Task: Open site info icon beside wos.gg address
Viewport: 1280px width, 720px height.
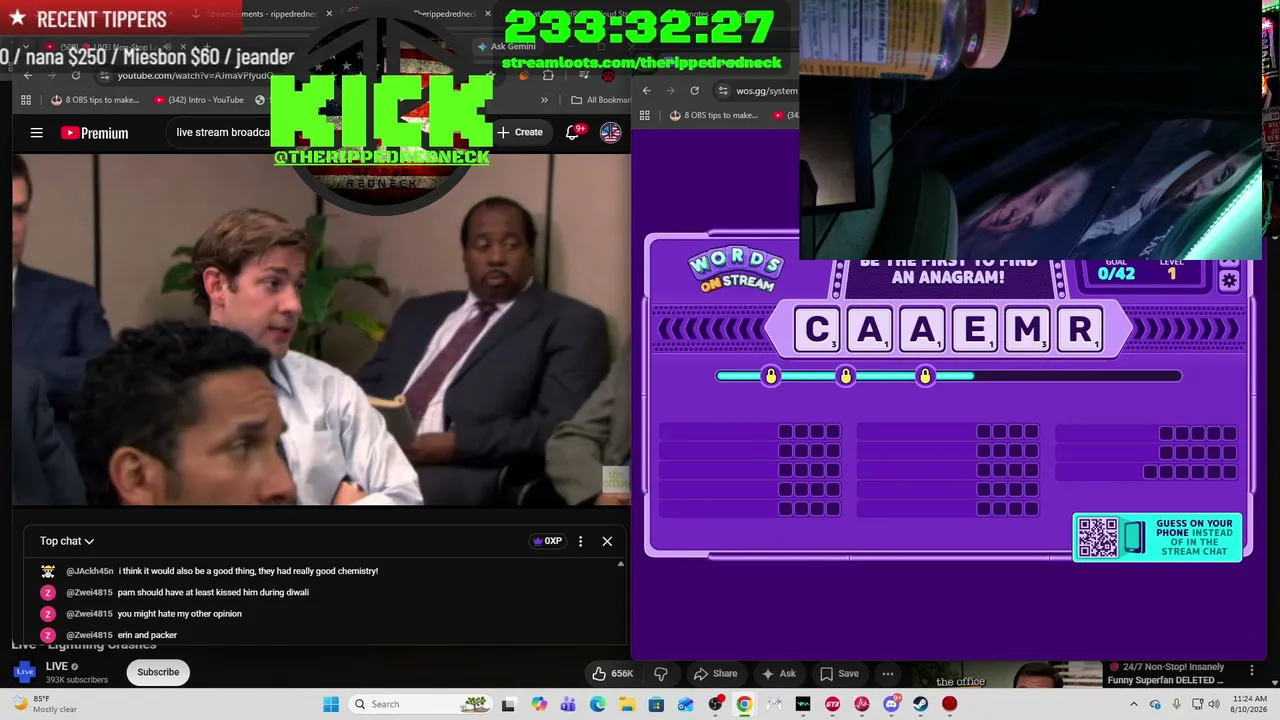Action: pos(723,90)
